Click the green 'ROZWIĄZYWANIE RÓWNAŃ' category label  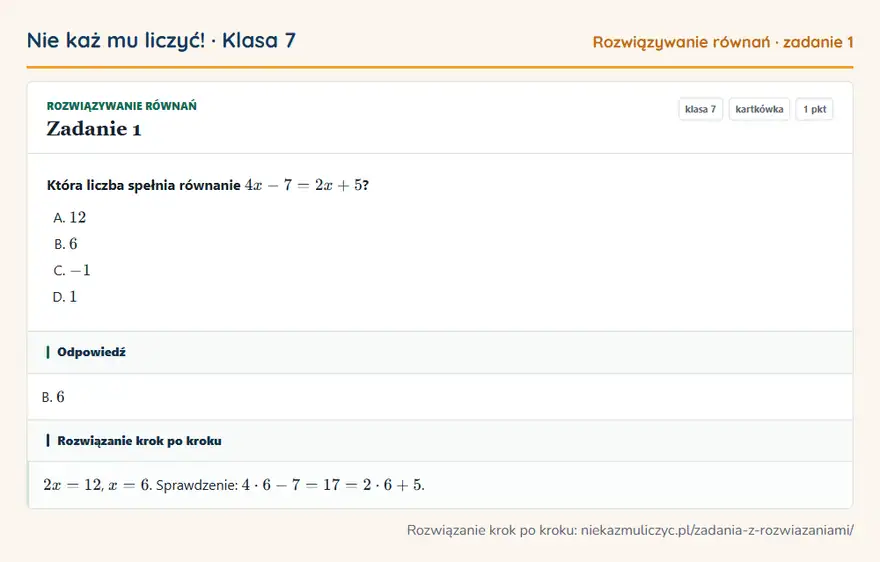(122, 106)
